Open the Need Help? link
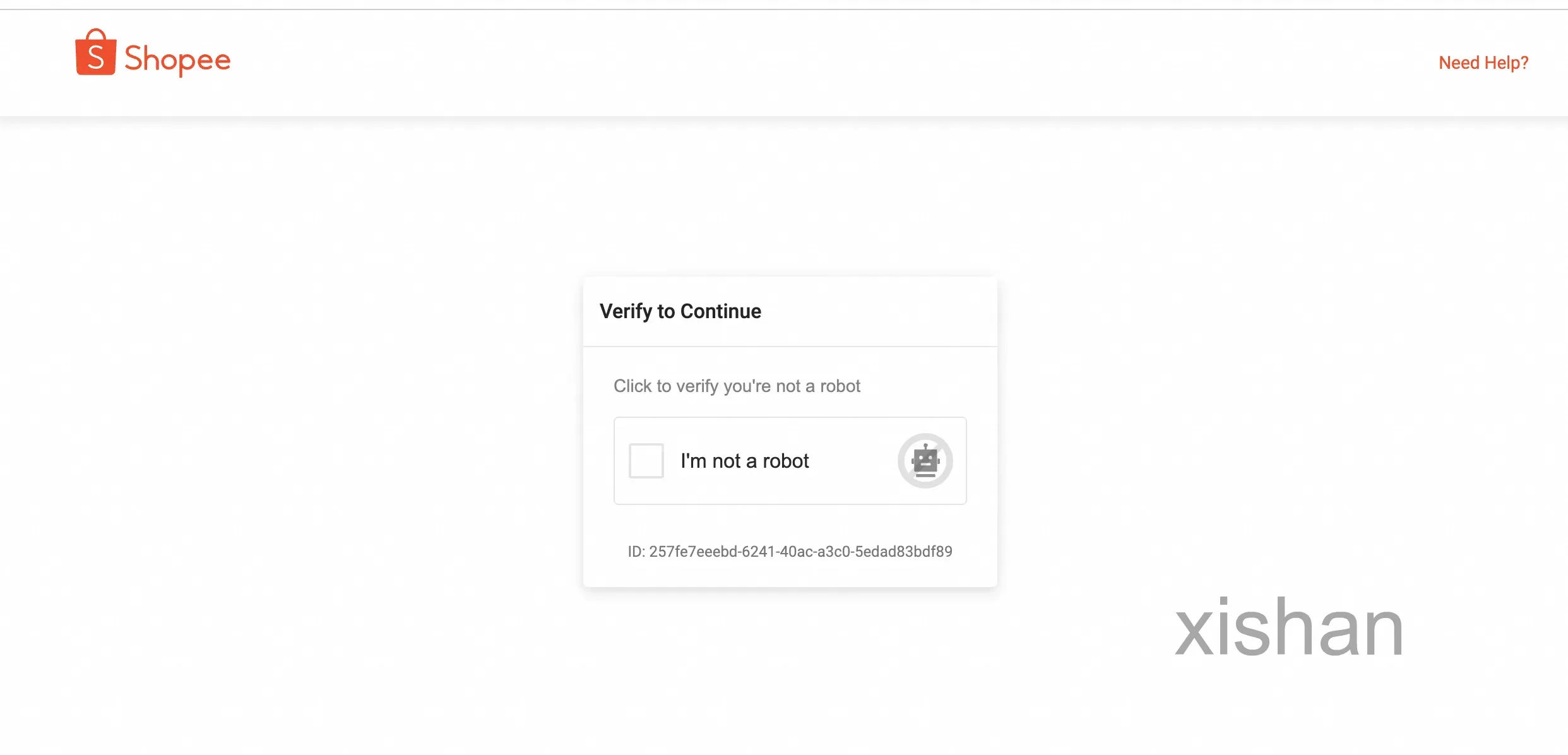Viewport: 1568px width, 755px height. tap(1483, 62)
